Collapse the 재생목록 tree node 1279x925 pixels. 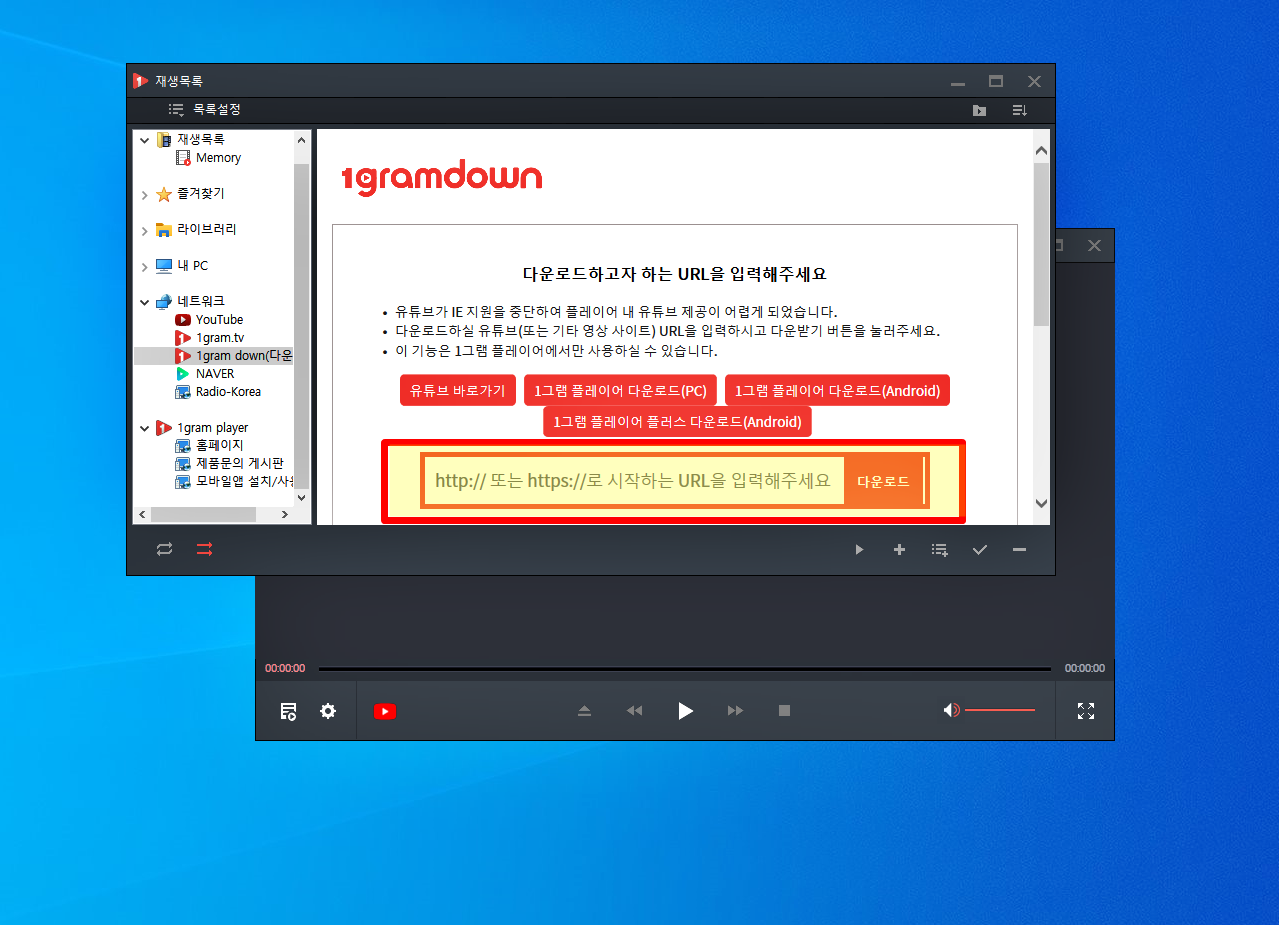point(145,140)
